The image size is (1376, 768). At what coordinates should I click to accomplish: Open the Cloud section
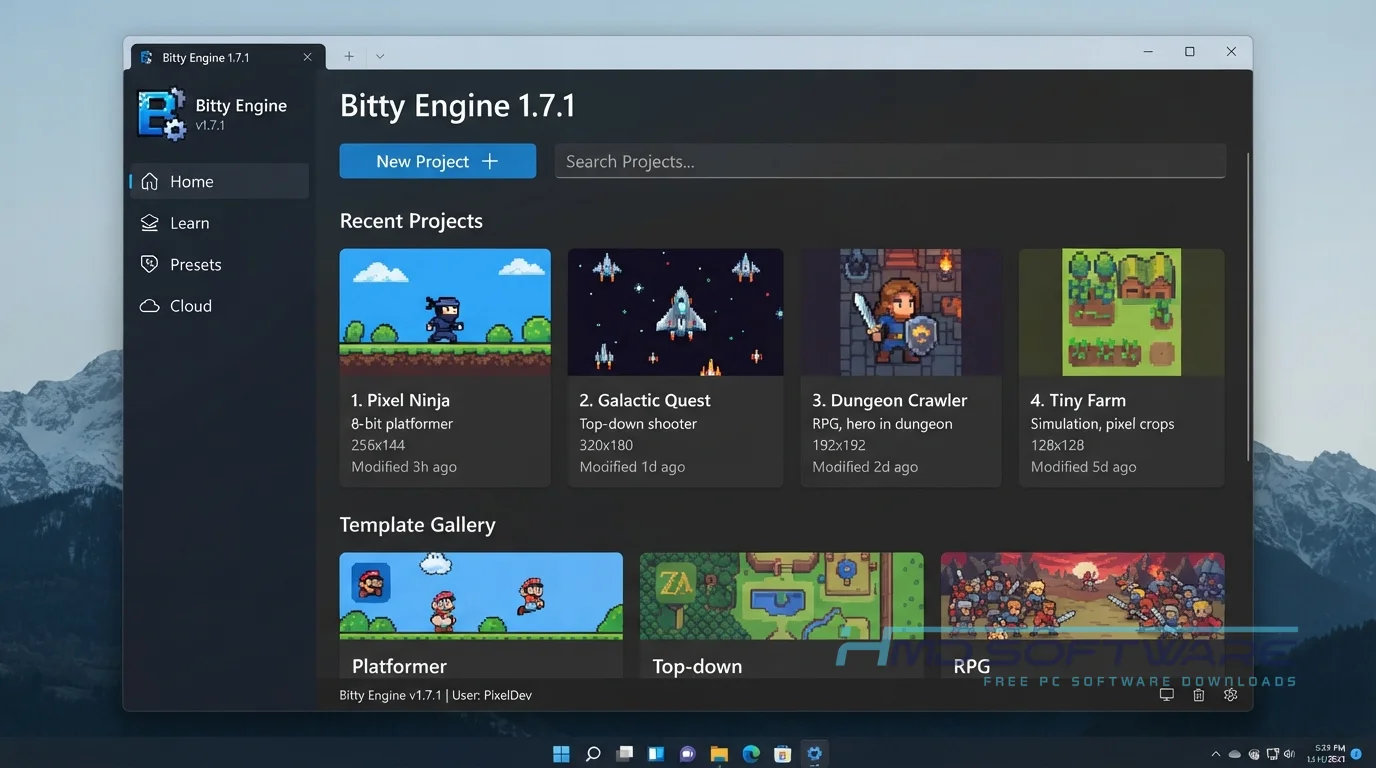(219, 306)
